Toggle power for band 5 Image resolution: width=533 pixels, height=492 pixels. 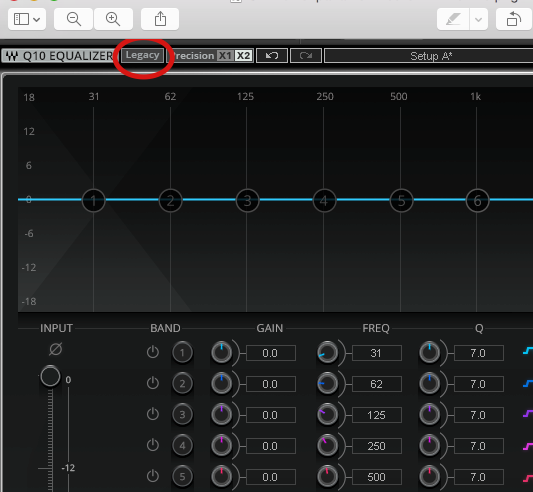pos(153,476)
